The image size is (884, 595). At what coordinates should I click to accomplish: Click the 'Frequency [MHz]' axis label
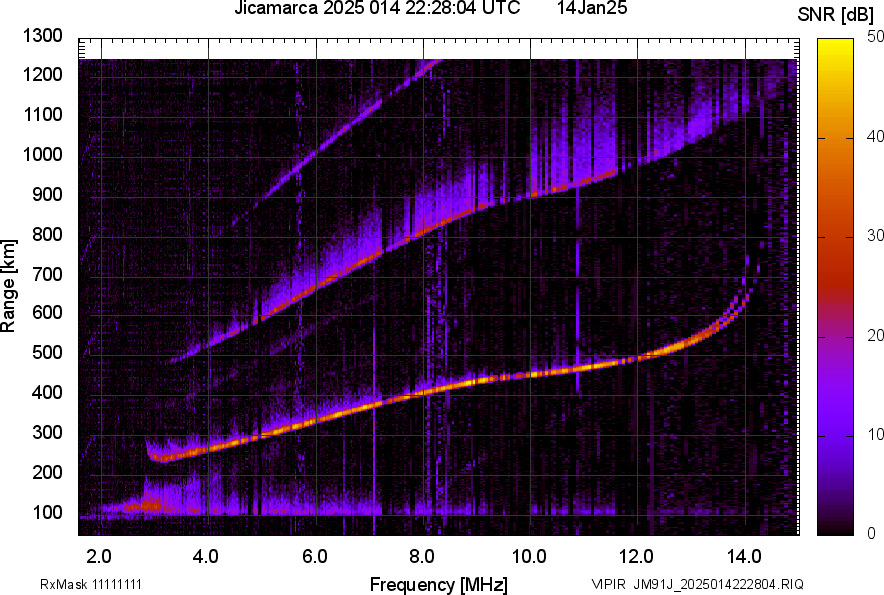(x=439, y=584)
